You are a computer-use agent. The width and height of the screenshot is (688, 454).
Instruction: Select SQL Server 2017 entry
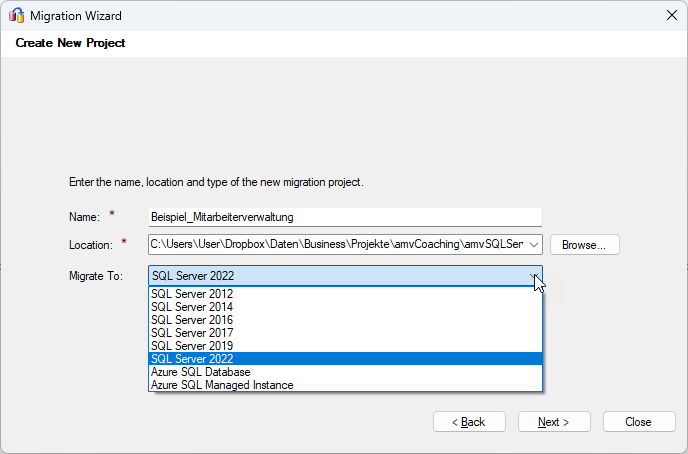[x=345, y=333]
